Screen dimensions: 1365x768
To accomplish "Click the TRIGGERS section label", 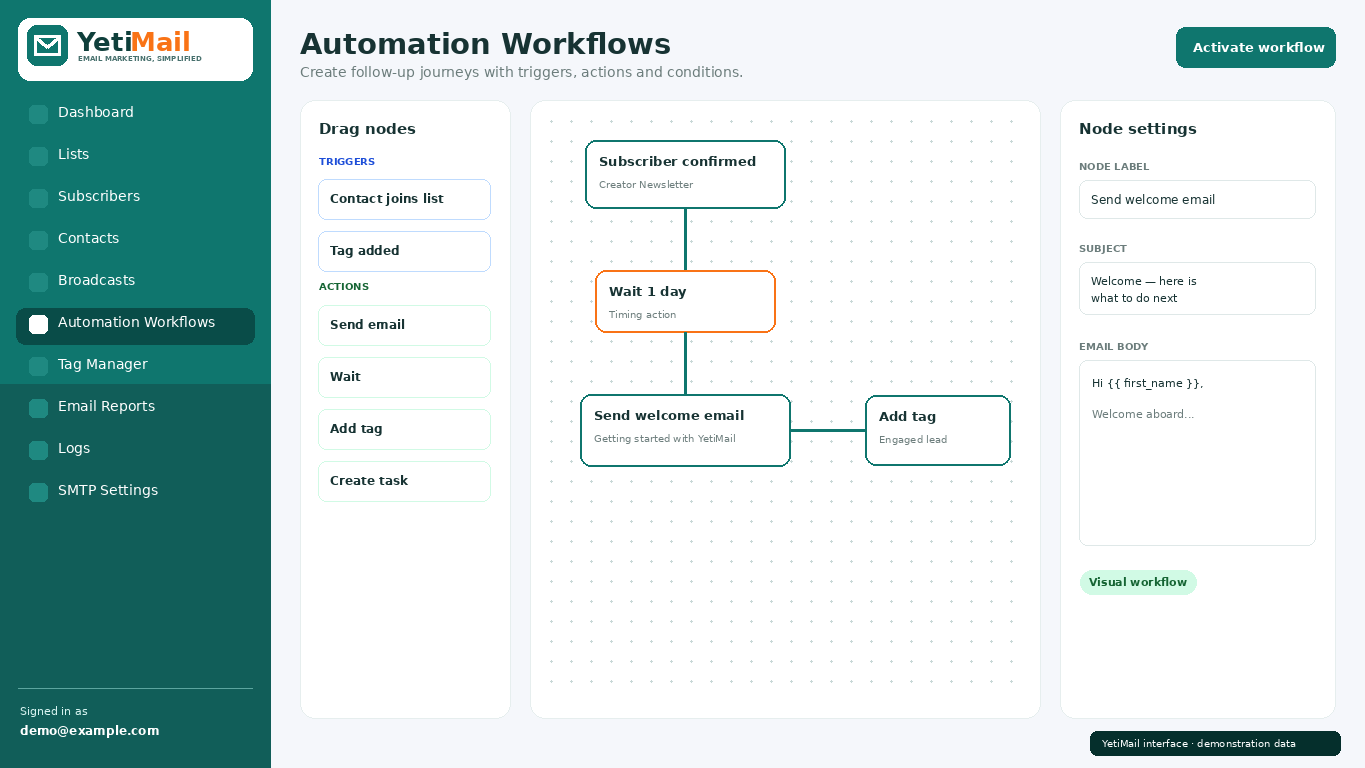I will click(347, 162).
